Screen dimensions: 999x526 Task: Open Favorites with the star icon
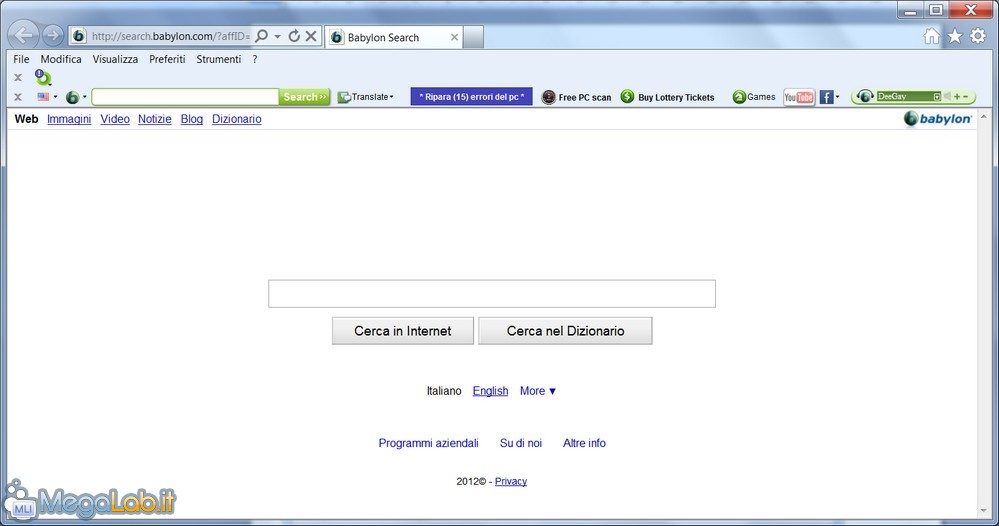(954, 36)
